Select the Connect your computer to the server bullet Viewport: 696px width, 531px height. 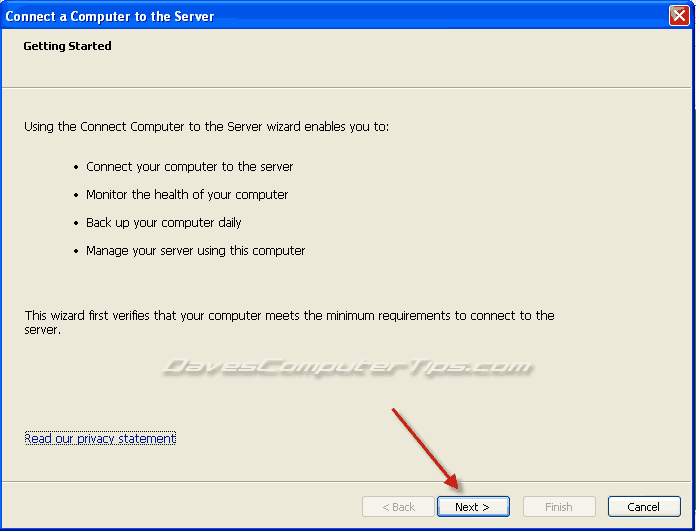[x=190, y=167]
